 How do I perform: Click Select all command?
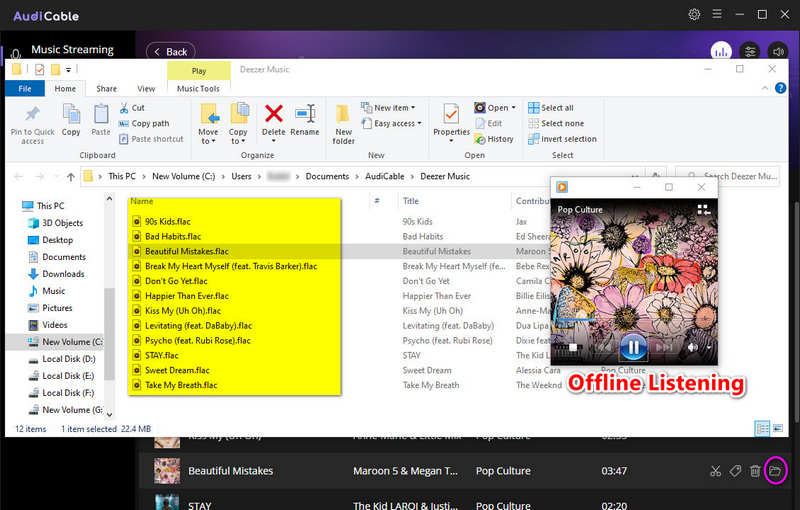[x=551, y=108]
